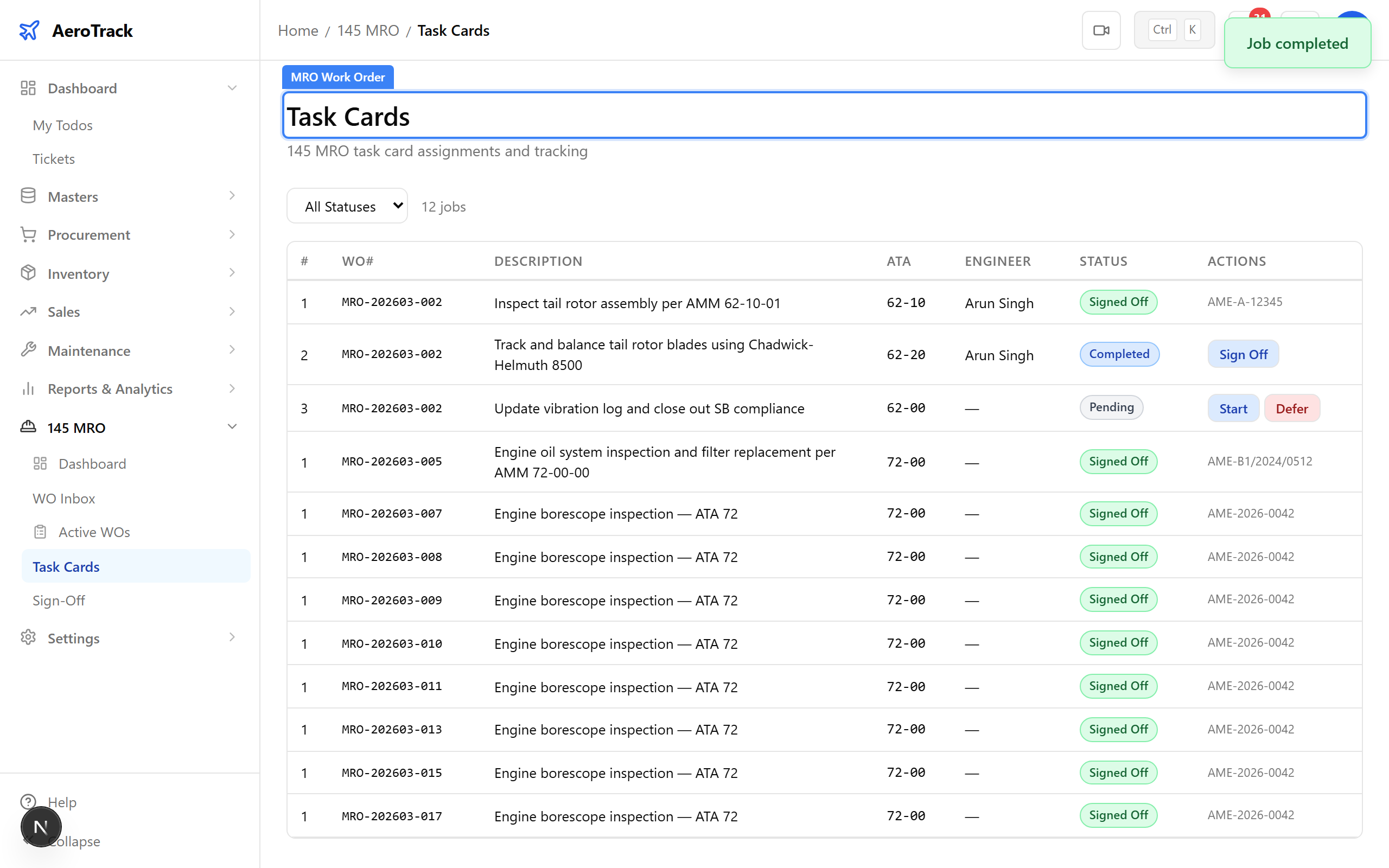Collapse the top Dashboard section chevron
The height and width of the screenshot is (868, 1389).
pyautogui.click(x=232, y=88)
